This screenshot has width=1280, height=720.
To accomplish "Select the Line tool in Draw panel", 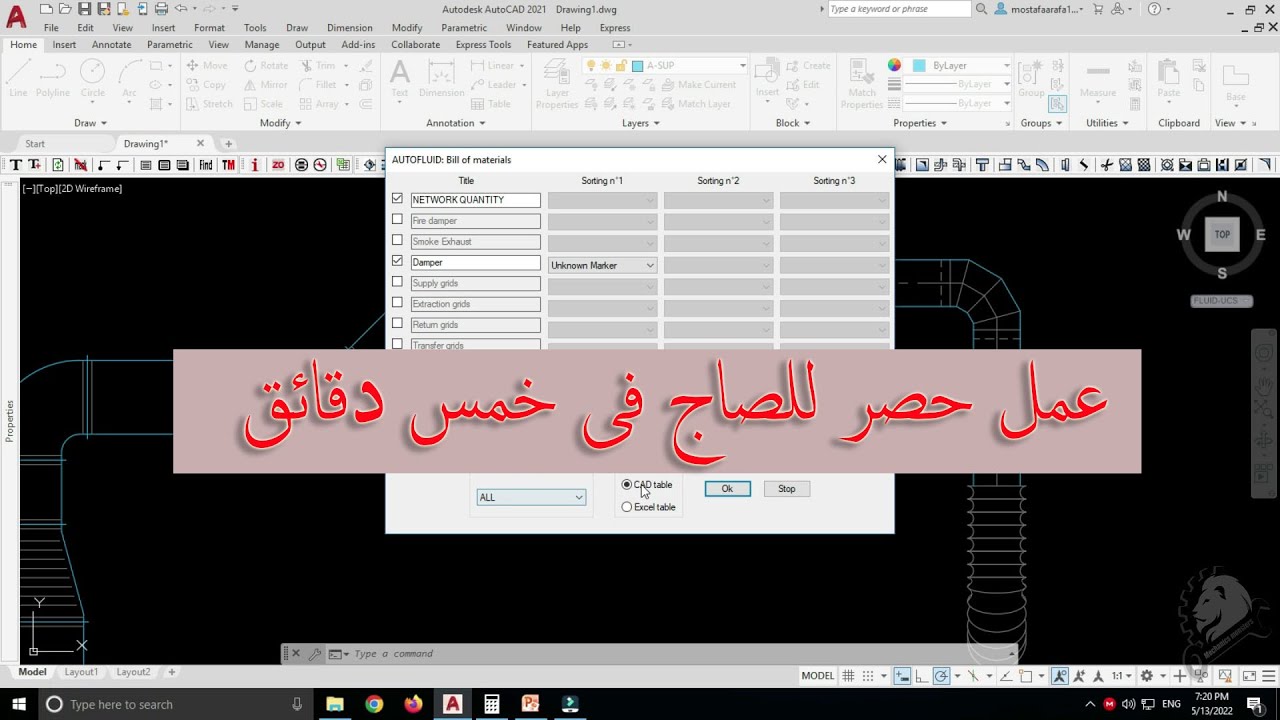I will tap(18, 78).
